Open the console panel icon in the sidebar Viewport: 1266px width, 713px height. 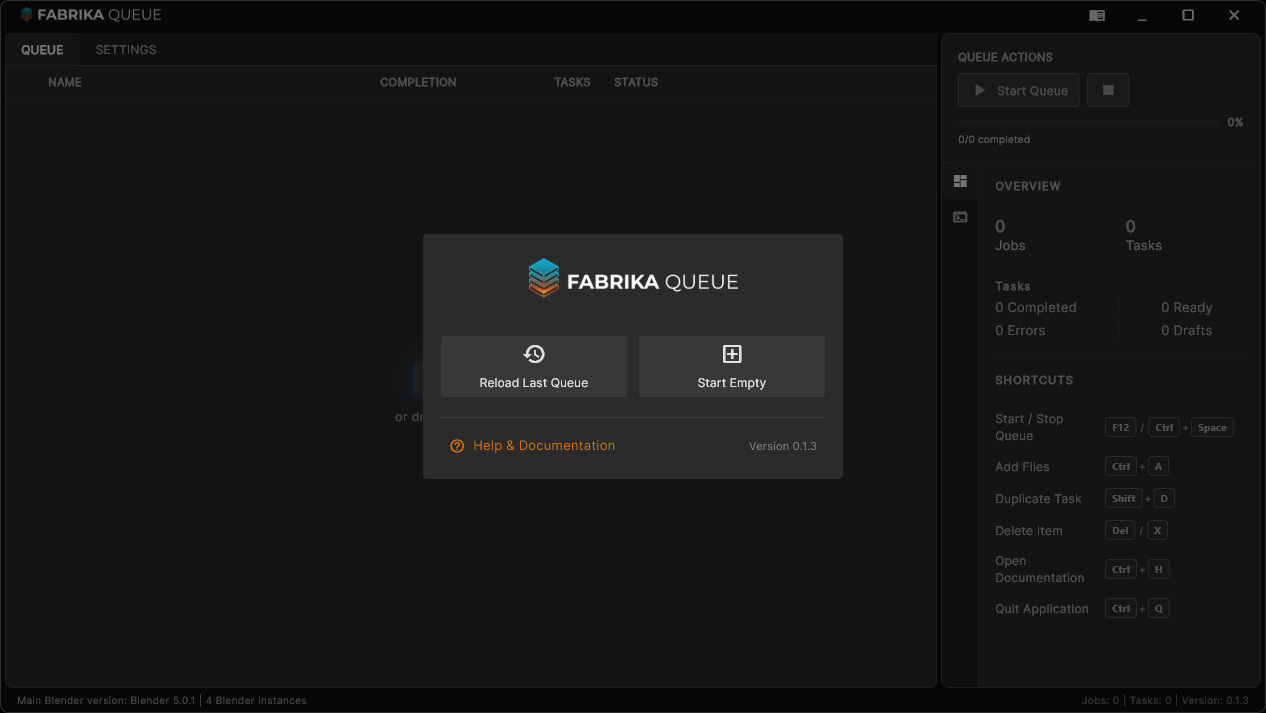point(960,217)
